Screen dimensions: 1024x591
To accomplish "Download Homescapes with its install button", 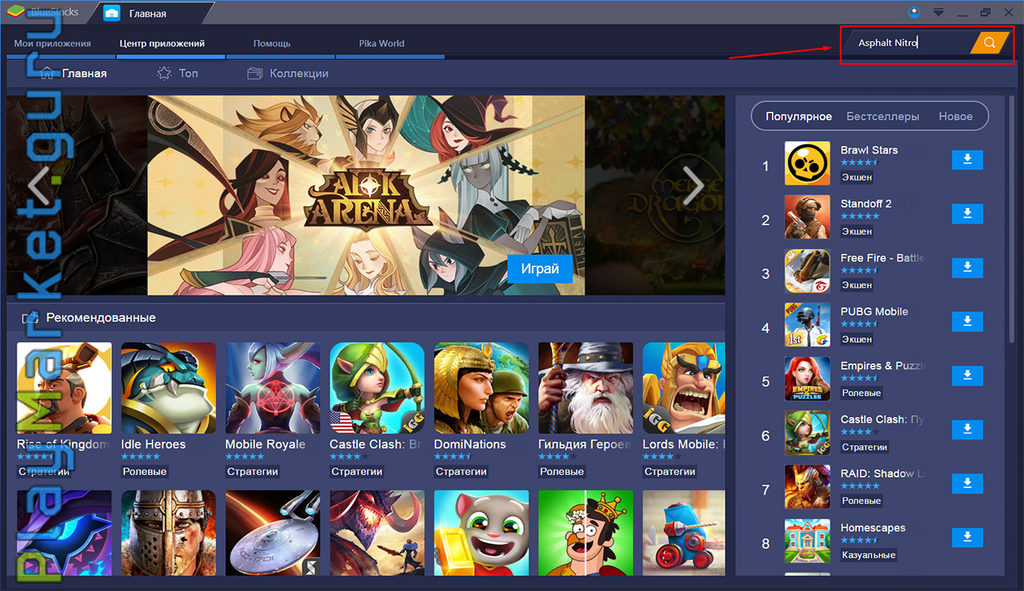I will 967,537.
